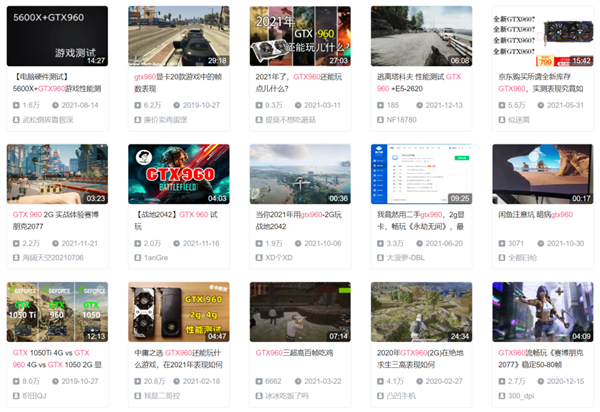The width and height of the screenshot is (600, 412).
Task: Open title 闲鱼注意坑 暗病gtx960
Action: pyautogui.click(x=535, y=215)
